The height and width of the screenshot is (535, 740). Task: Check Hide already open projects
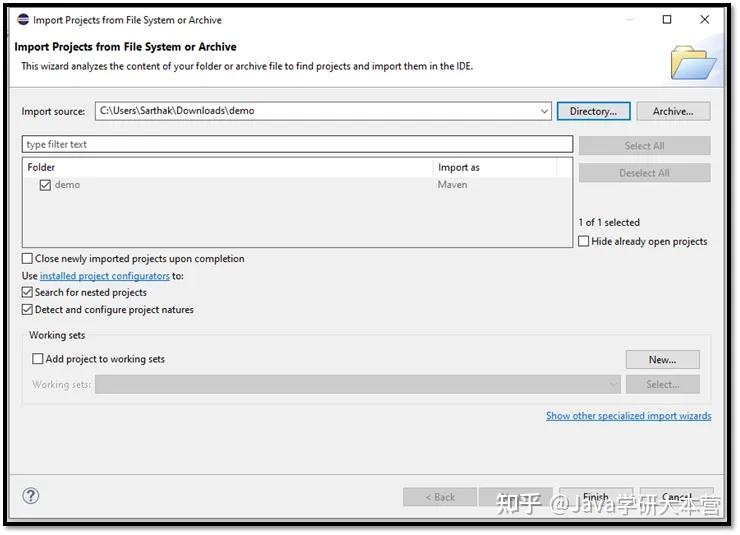coord(584,241)
